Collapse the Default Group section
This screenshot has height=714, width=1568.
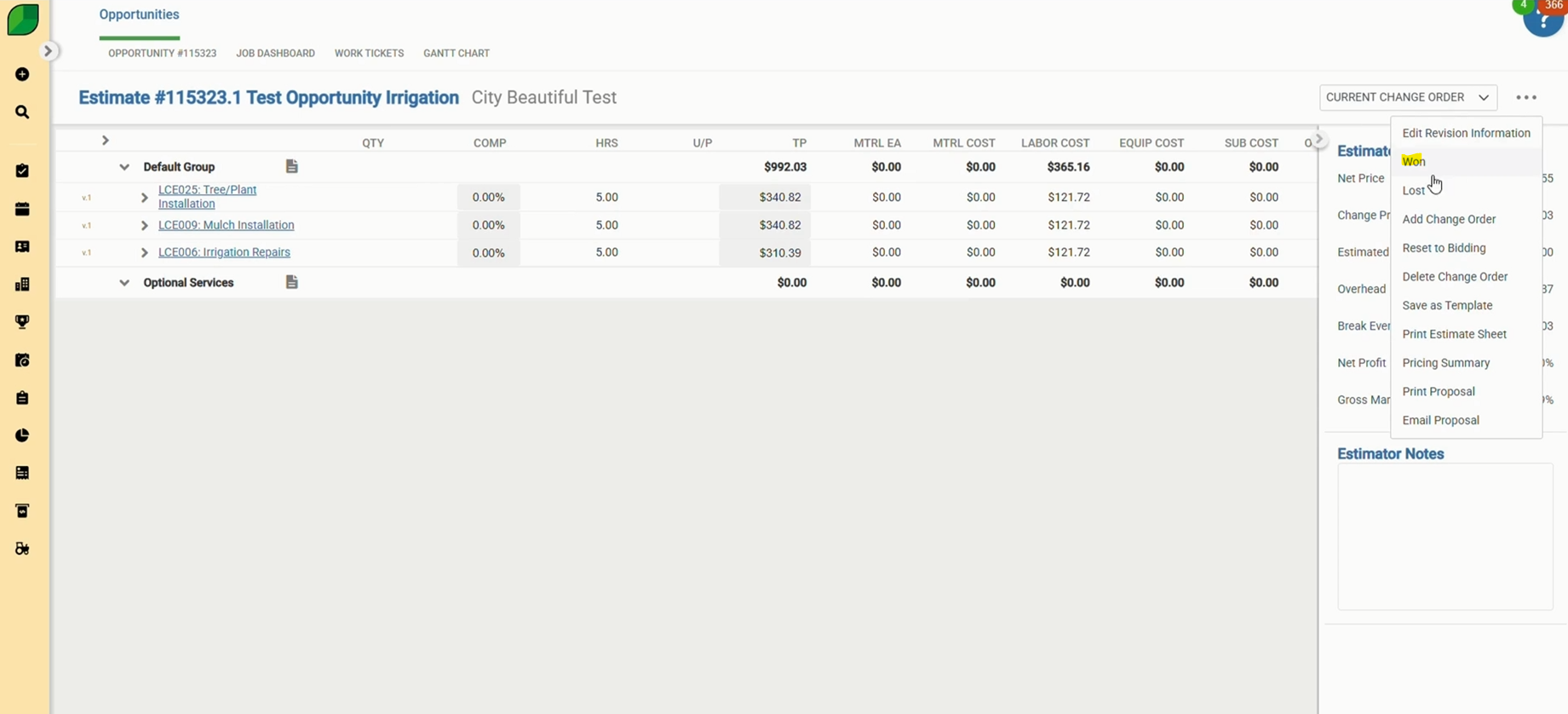(124, 167)
